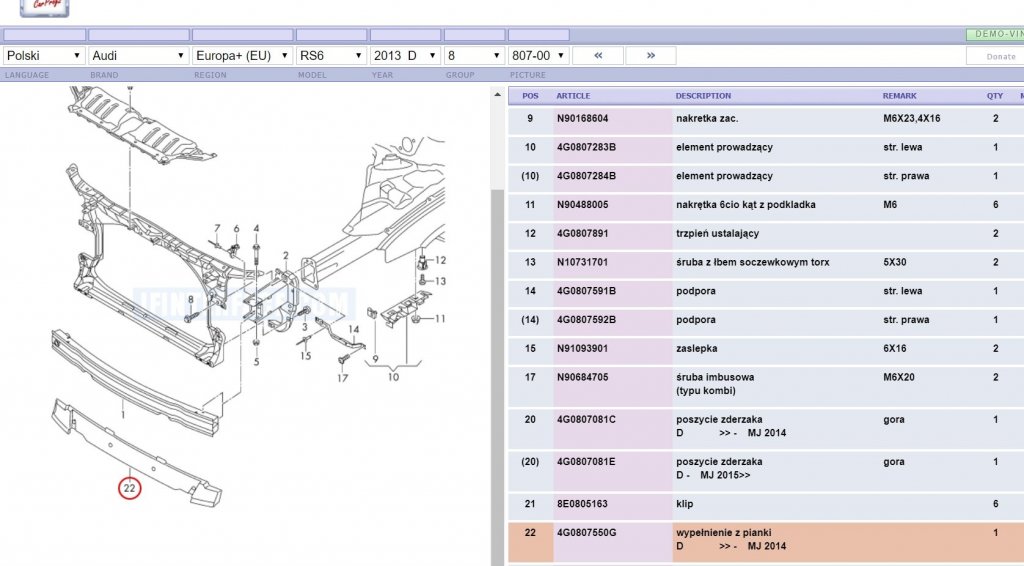Select article N90168604
Screen dimensions: 1024x566
(582, 118)
